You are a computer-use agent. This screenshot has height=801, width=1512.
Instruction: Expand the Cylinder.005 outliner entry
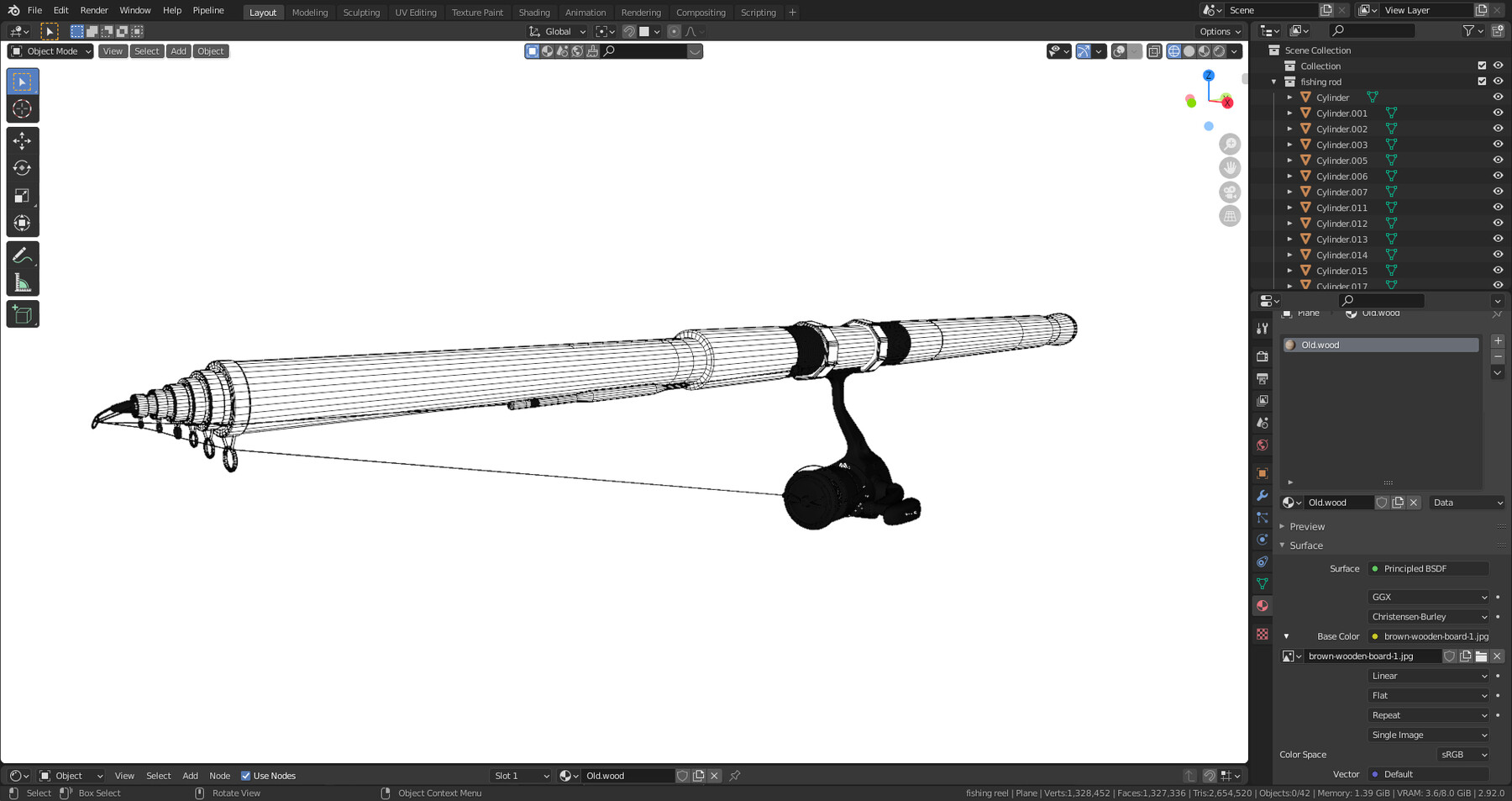1290,160
